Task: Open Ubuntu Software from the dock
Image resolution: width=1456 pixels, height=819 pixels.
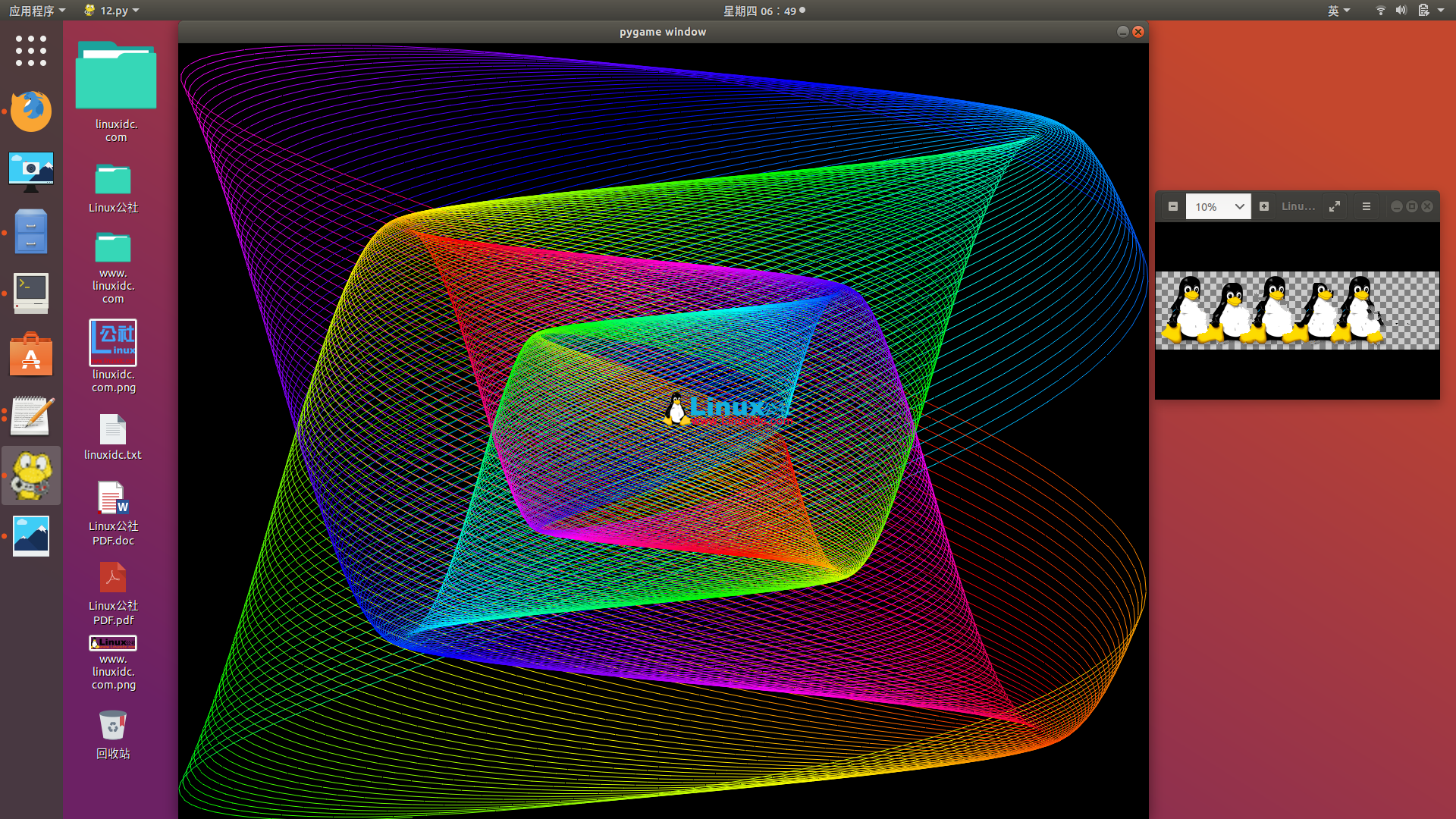Action: pos(31,354)
